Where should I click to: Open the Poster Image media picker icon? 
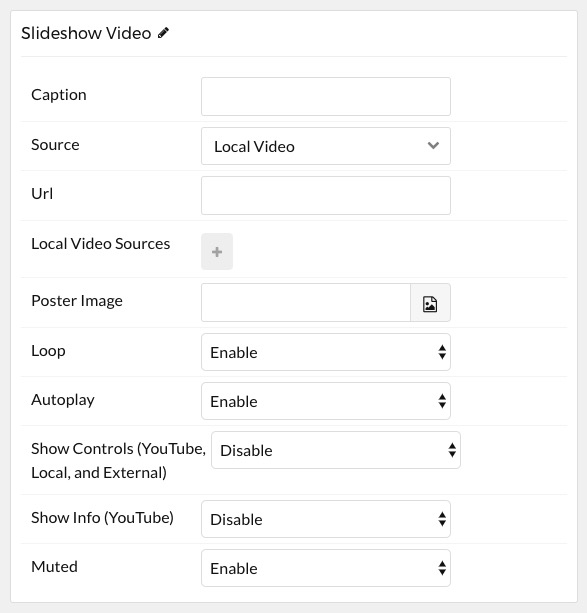(x=430, y=303)
